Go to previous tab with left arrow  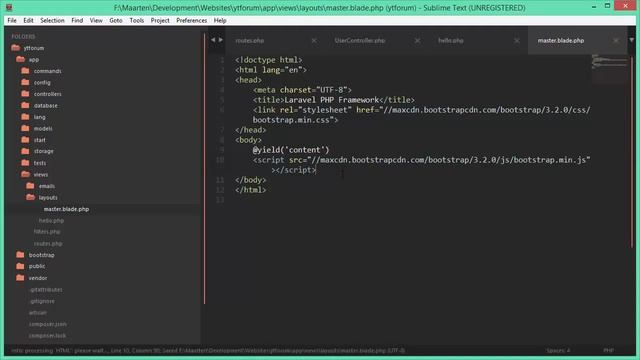213,40
